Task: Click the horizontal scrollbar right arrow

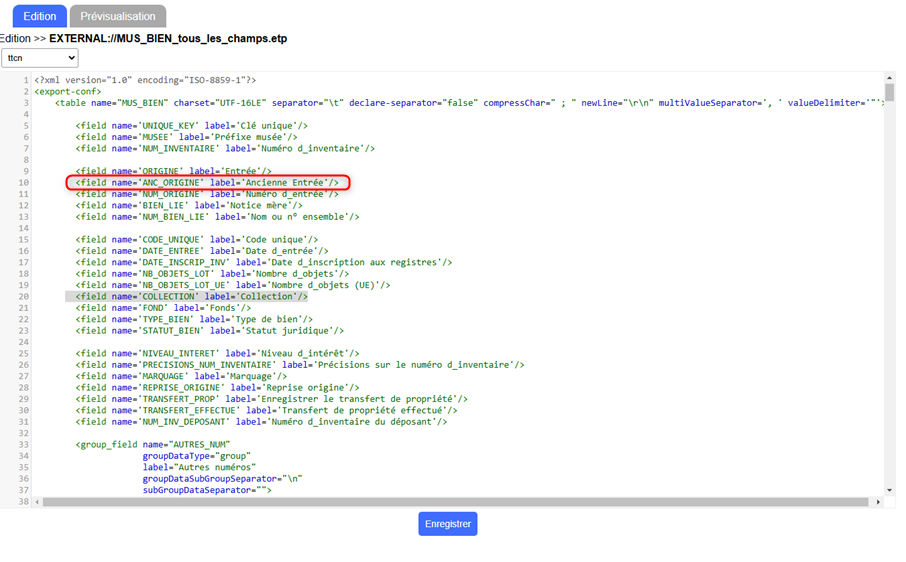Action: pyautogui.click(x=877, y=502)
